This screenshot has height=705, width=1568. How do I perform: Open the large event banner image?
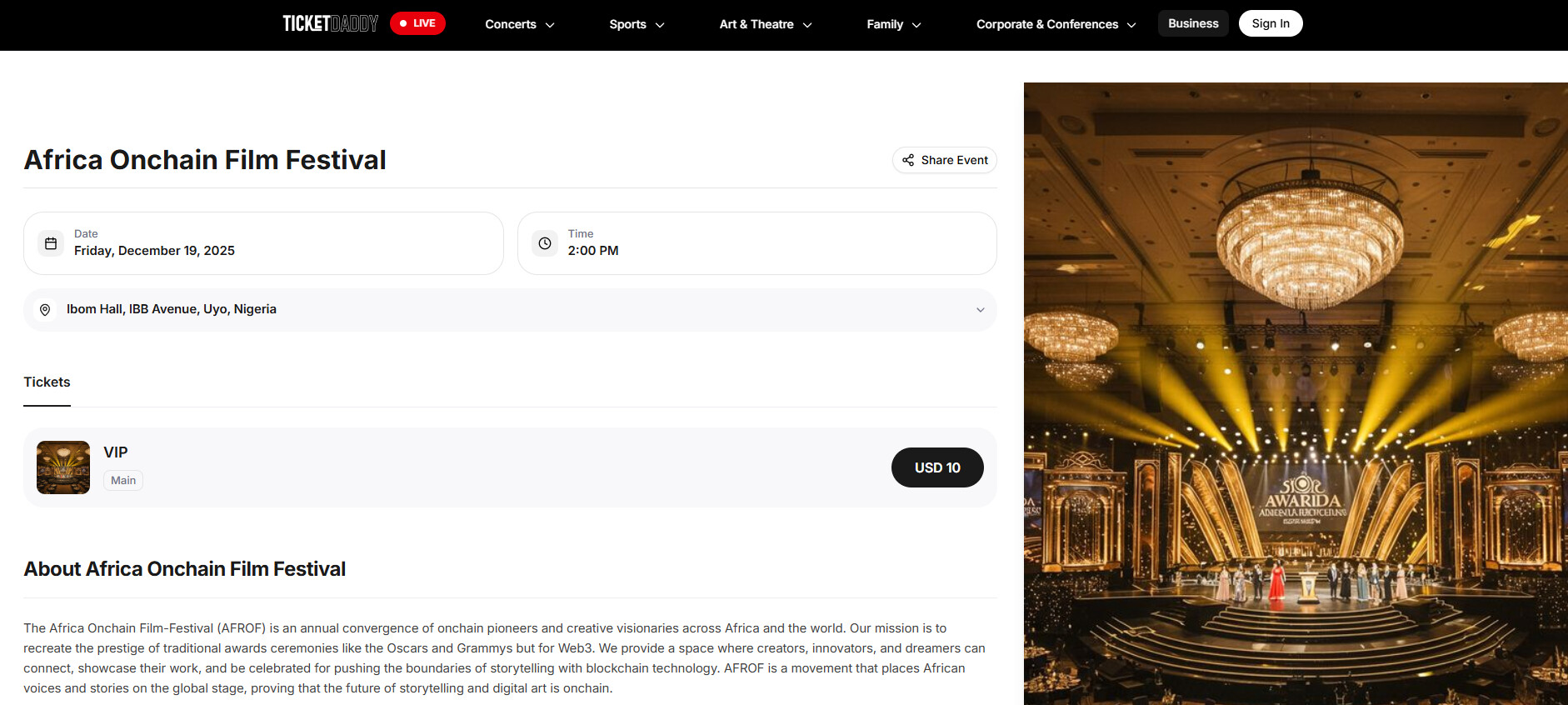coord(1296,393)
